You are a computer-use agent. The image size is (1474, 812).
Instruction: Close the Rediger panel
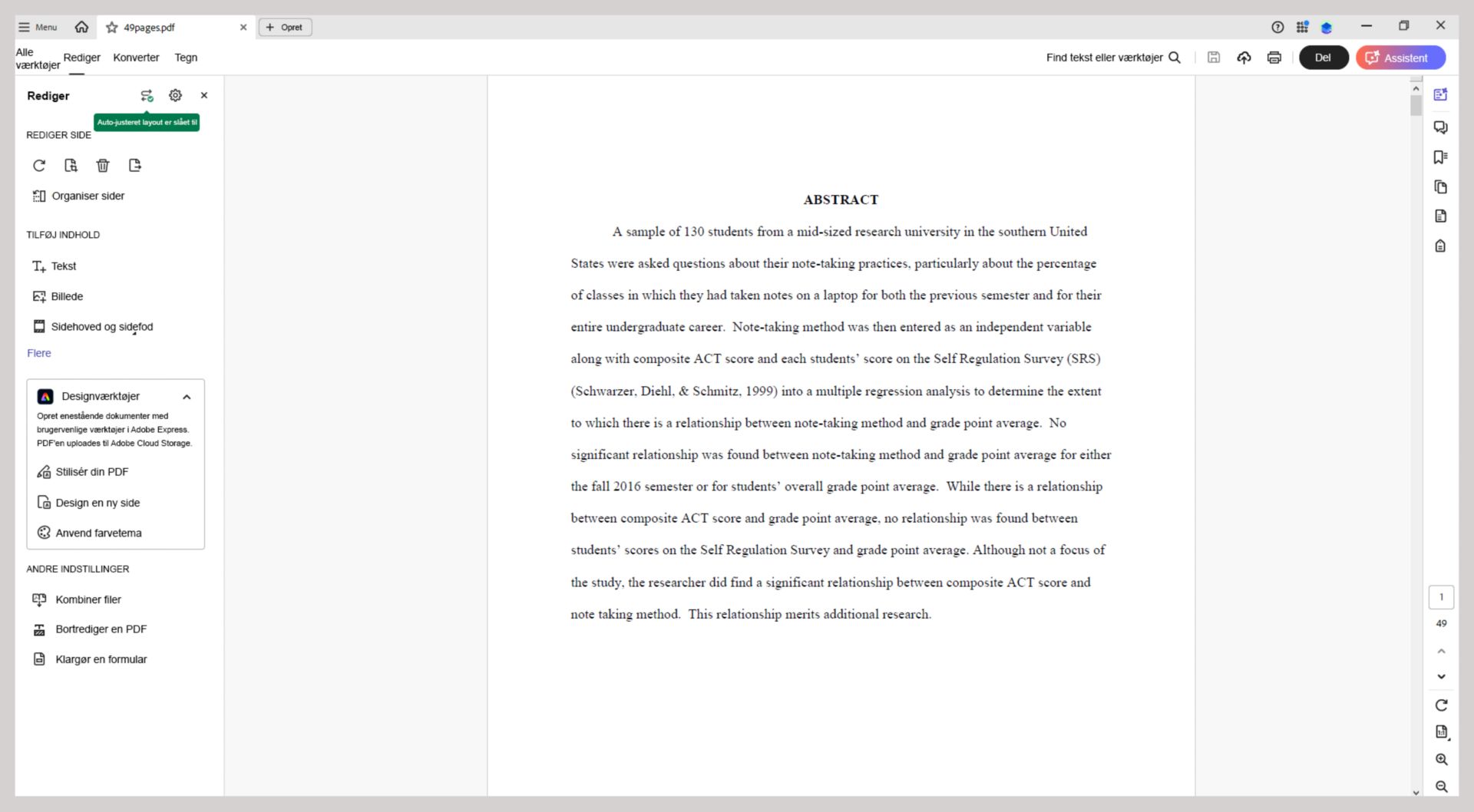point(204,95)
